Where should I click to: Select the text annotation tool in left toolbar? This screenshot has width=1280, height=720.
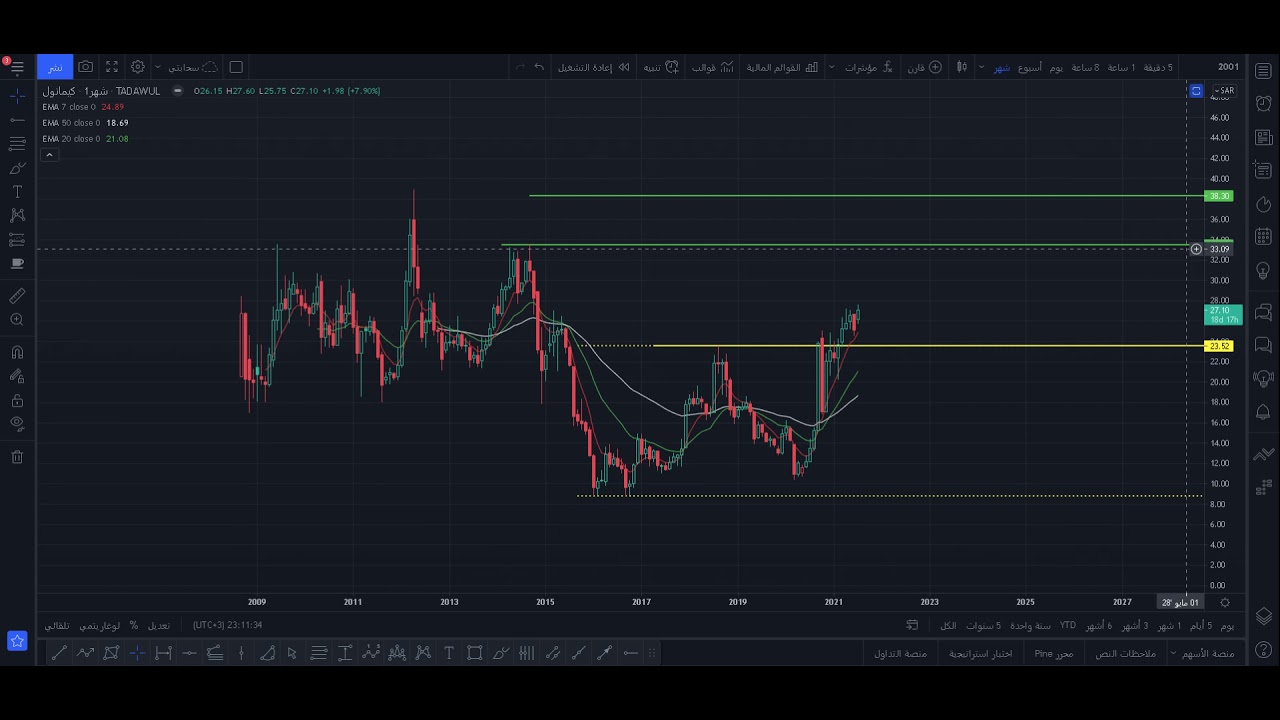tap(17, 192)
